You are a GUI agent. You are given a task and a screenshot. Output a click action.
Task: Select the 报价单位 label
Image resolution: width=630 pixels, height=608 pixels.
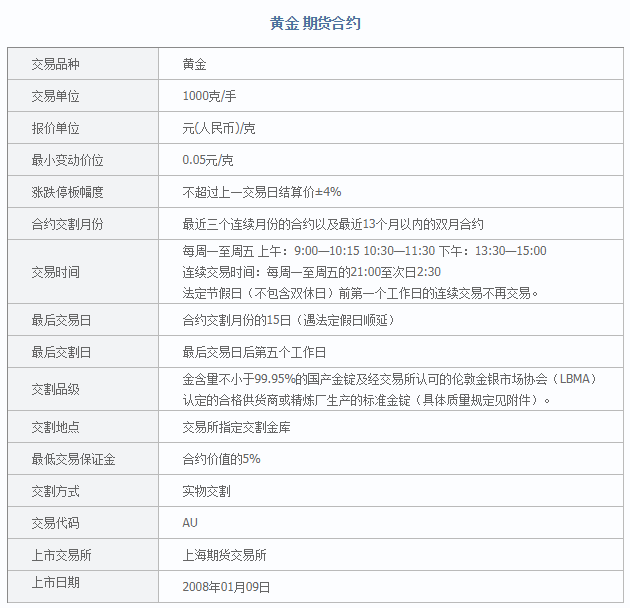click(55, 129)
